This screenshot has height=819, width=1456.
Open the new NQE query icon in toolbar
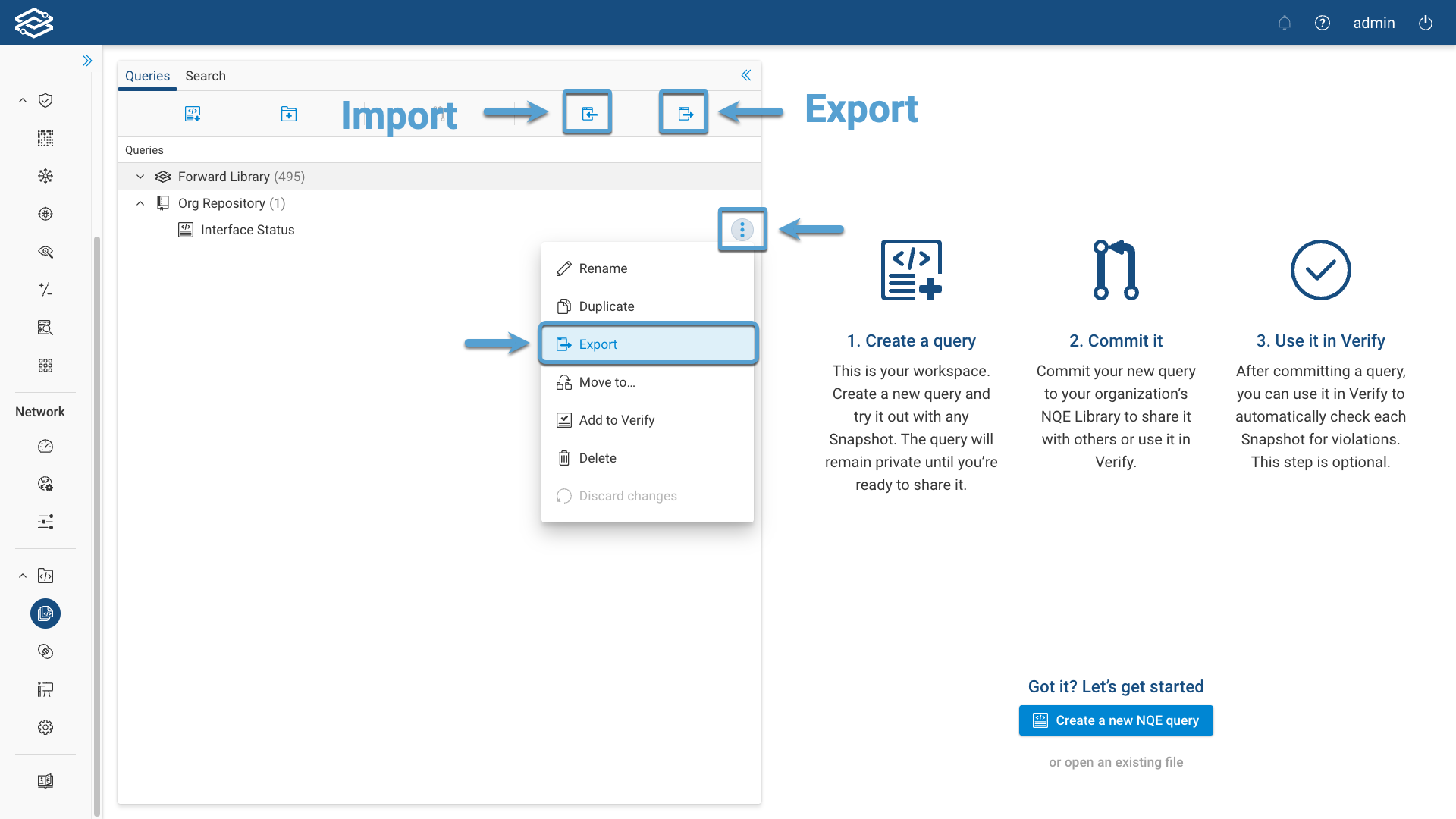point(193,113)
